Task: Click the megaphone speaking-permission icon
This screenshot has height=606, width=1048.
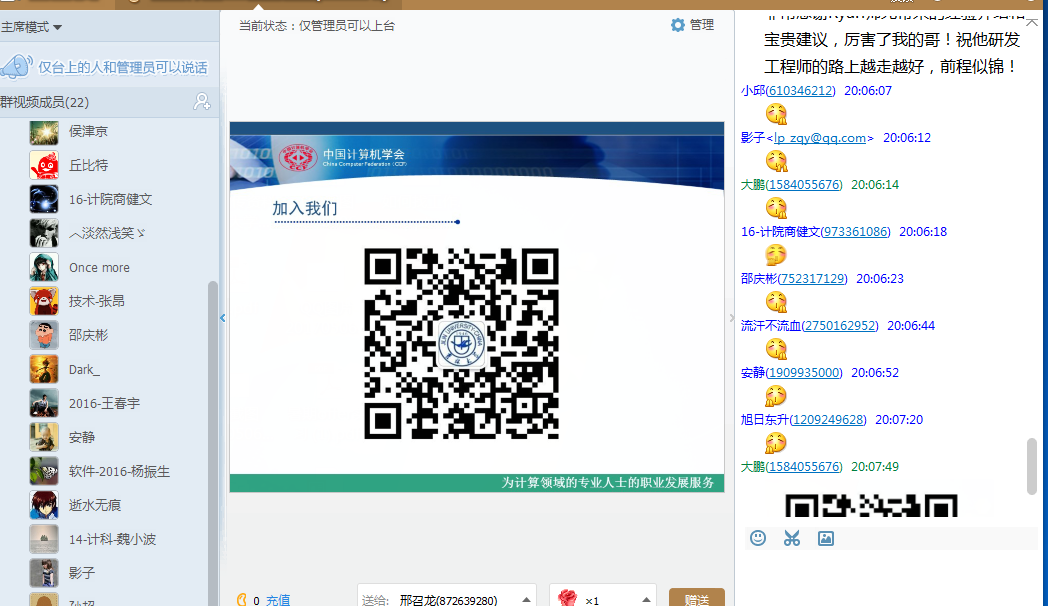Action: [17, 67]
